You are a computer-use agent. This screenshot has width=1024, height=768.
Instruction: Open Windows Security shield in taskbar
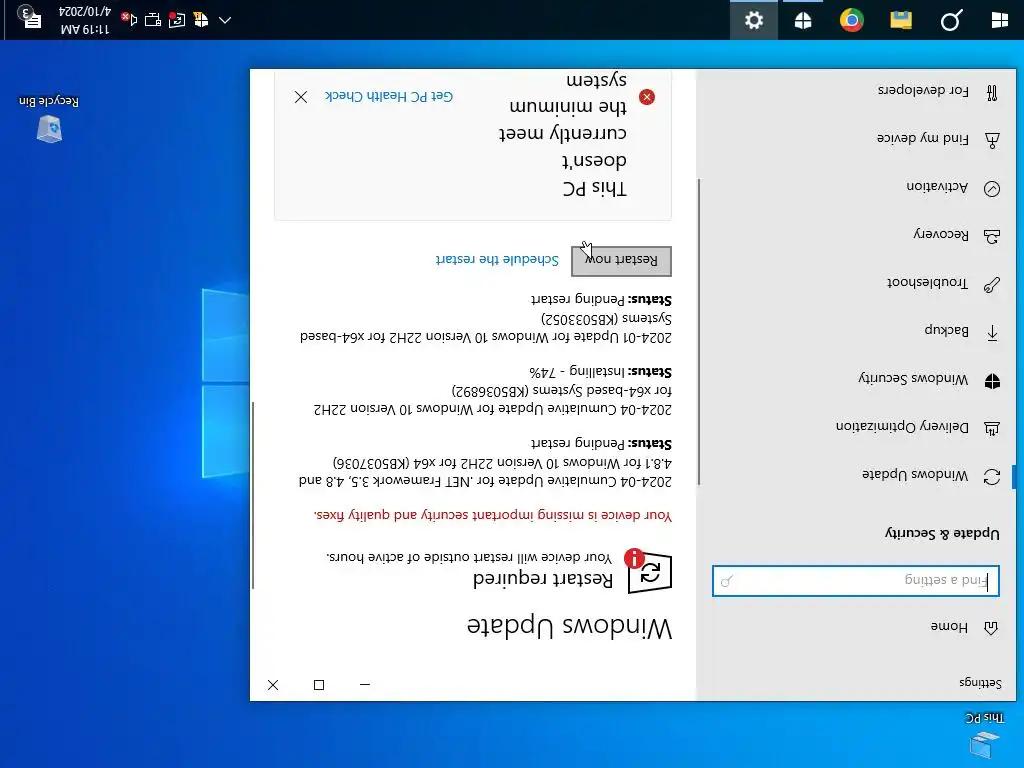click(x=803, y=20)
